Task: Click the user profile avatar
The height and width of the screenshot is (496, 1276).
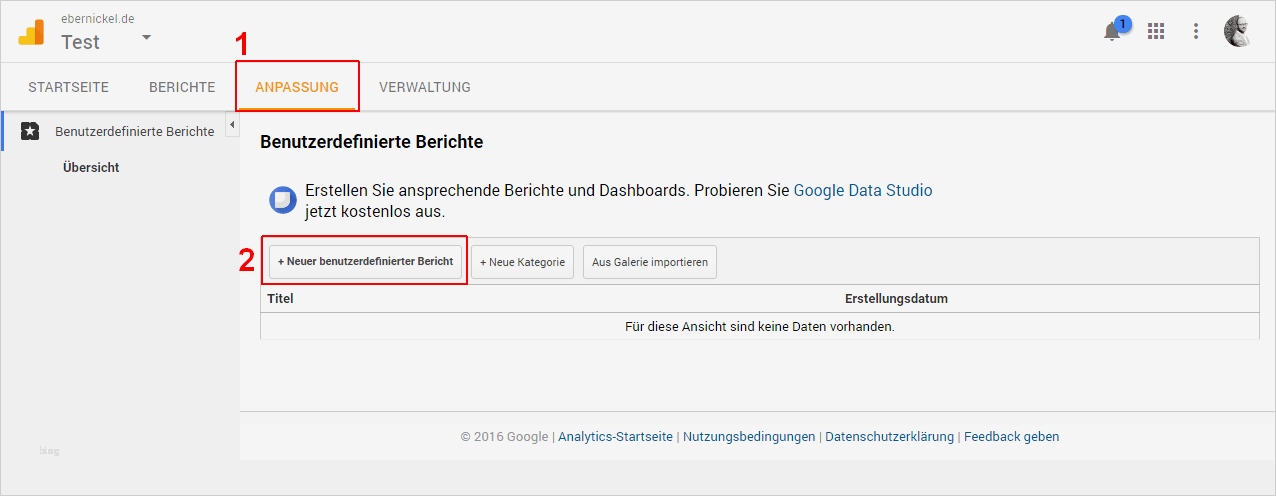Action: click(x=1238, y=31)
